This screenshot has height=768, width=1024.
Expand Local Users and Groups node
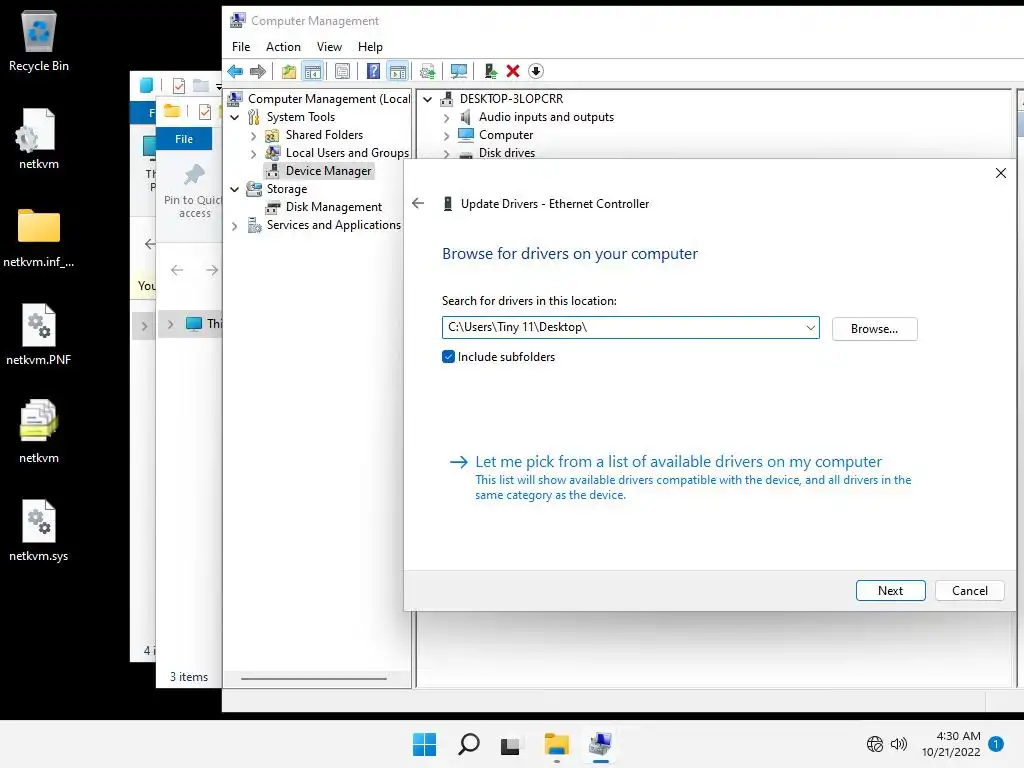[253, 153]
